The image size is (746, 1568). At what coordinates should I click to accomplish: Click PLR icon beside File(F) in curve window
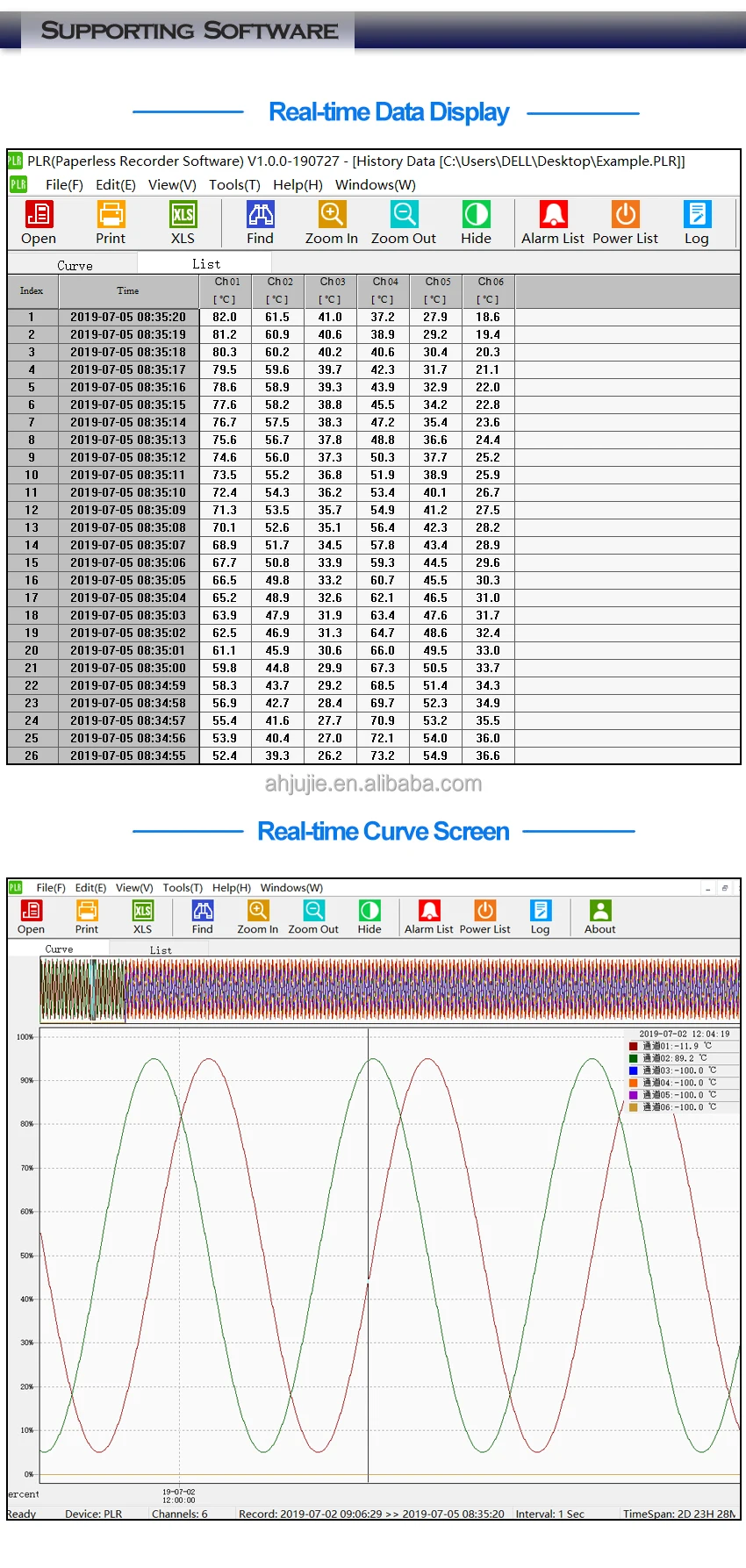pos(15,888)
